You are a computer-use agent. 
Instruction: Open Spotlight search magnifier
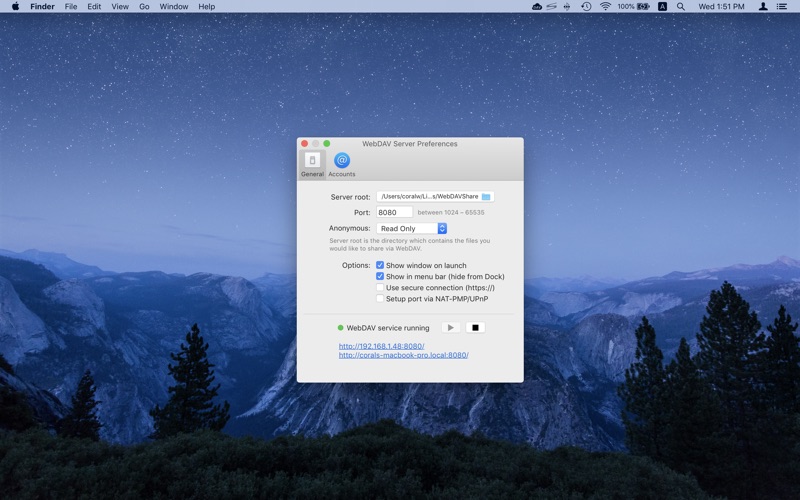pyautogui.click(x=681, y=7)
